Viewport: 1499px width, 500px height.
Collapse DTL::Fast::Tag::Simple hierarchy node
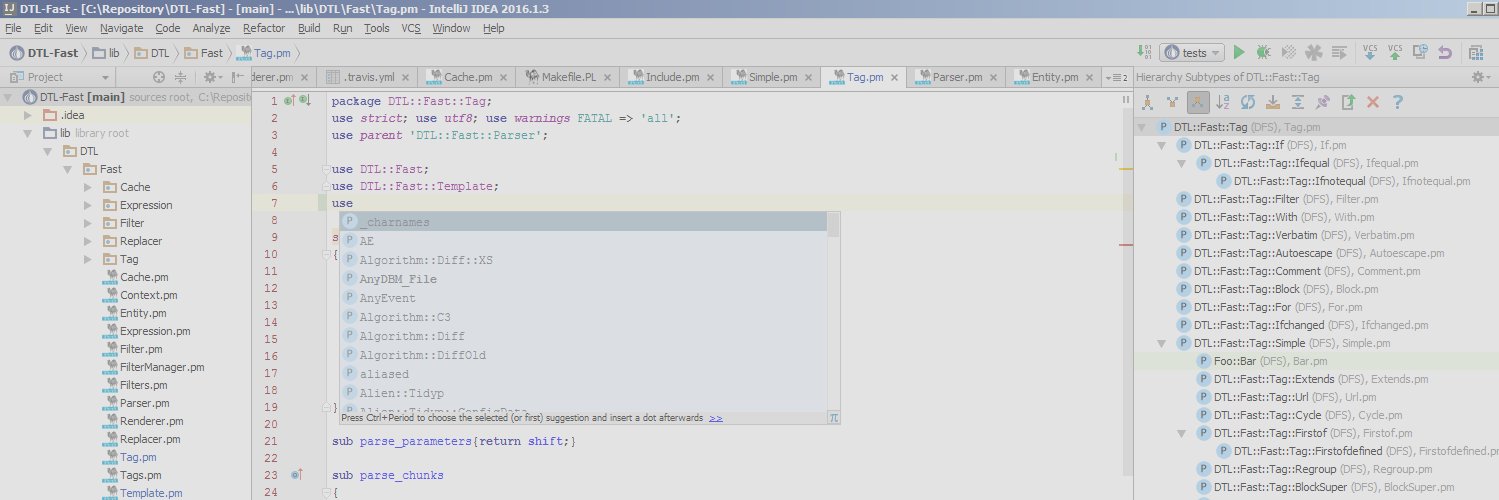coord(1162,343)
